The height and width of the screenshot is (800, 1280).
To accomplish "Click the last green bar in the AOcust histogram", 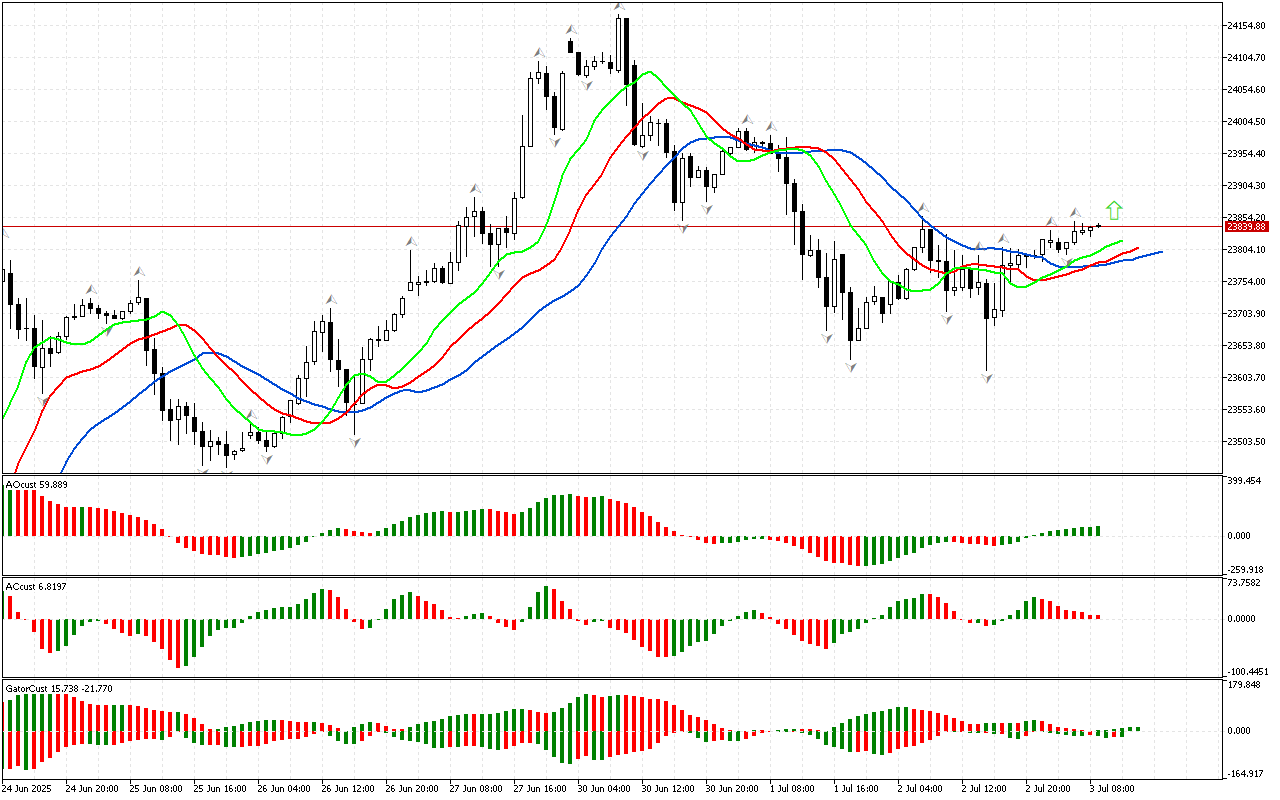I will [x=1098, y=531].
